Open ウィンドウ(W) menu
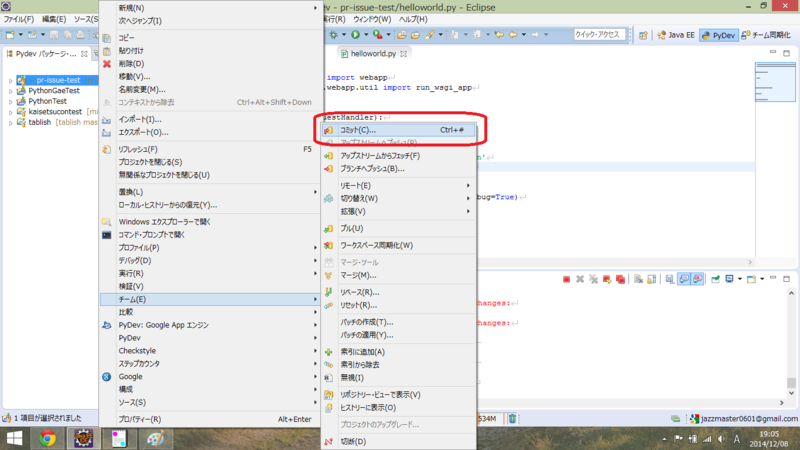 372,19
